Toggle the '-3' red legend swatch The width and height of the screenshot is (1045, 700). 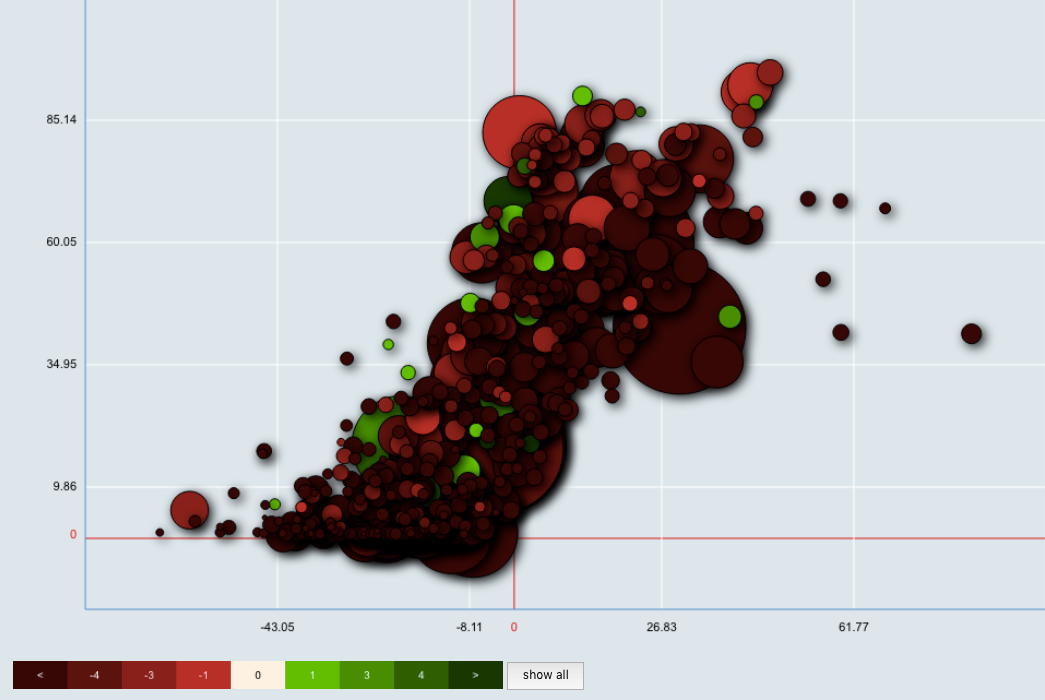tap(149, 675)
